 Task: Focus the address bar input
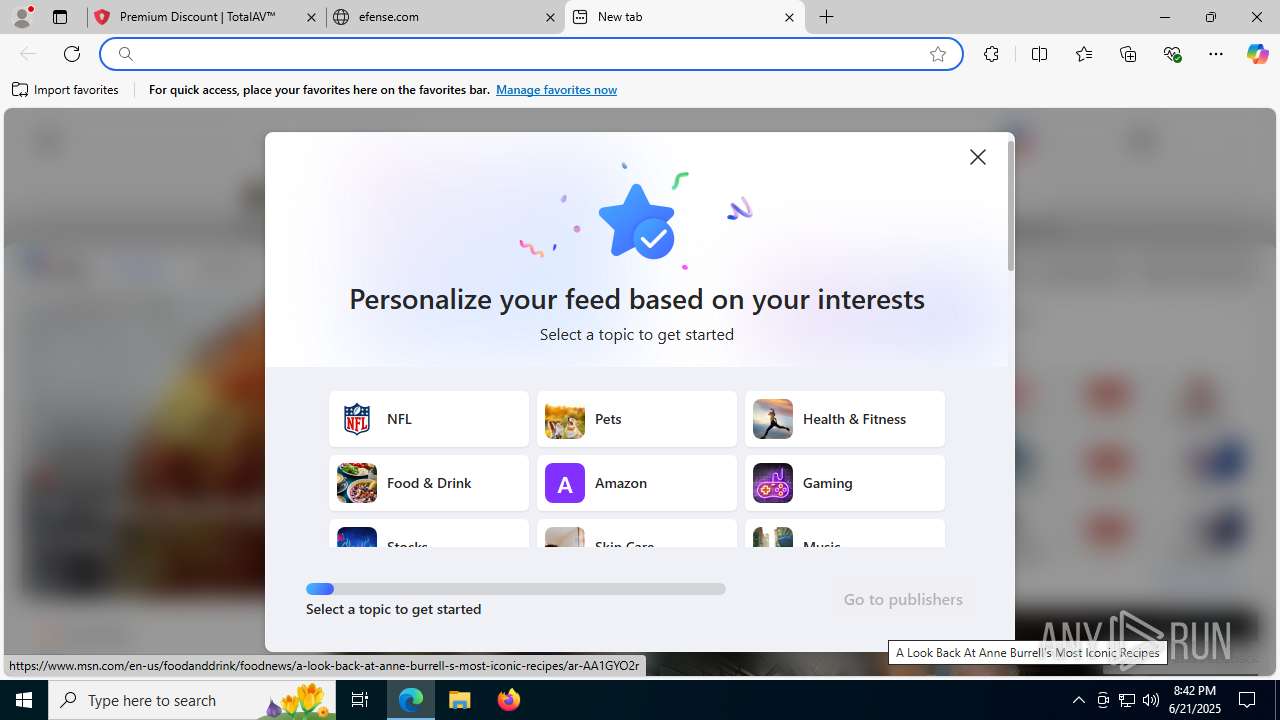tap(530, 54)
